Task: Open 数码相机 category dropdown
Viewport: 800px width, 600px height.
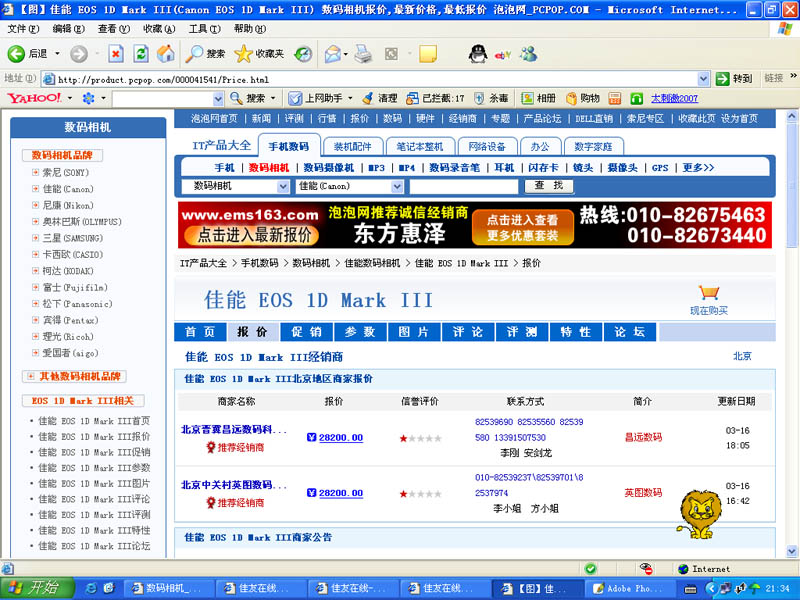Action: 283,186
